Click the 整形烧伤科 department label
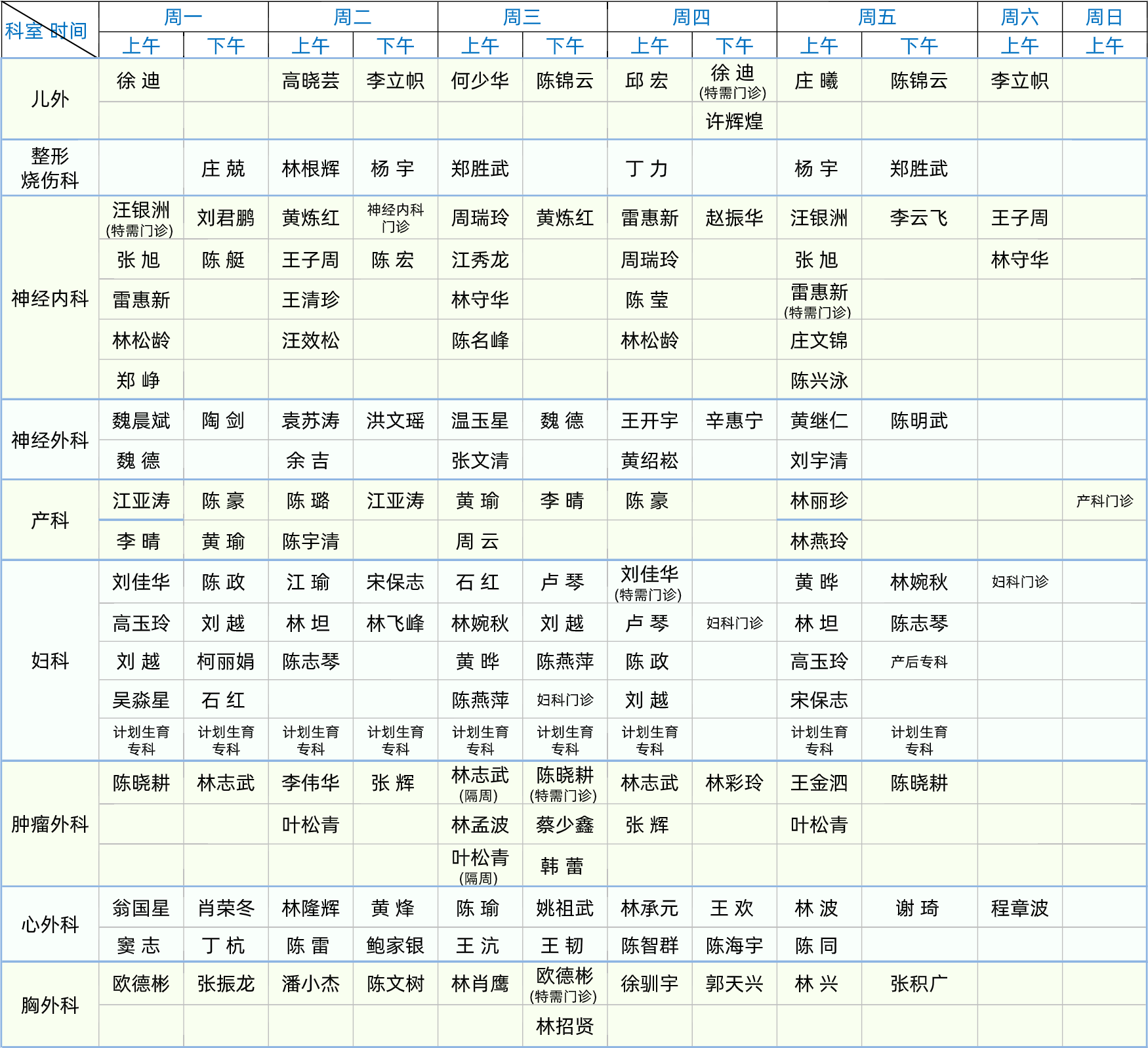The image size is (1148, 1048). [50, 168]
